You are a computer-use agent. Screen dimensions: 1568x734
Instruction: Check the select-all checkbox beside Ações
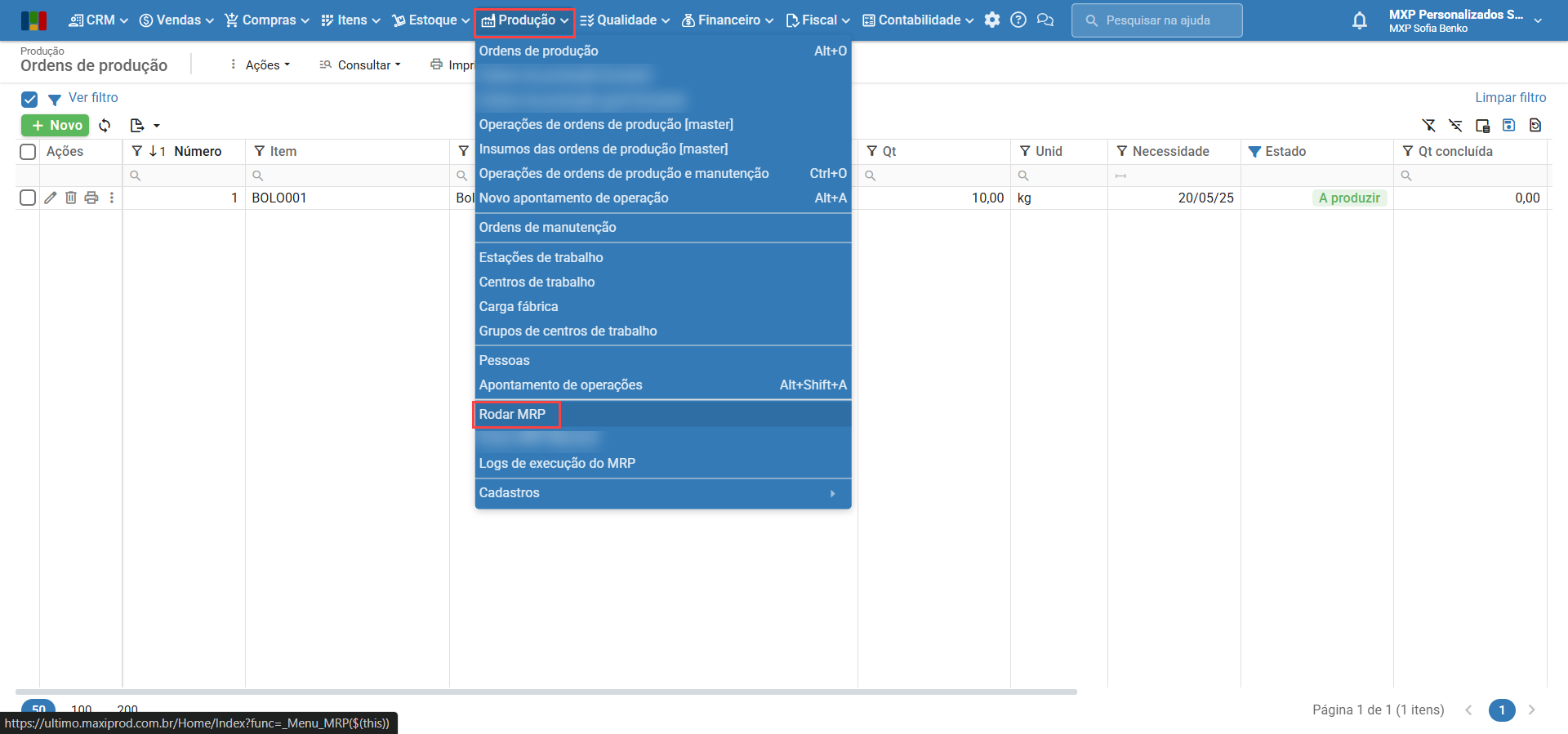point(28,151)
